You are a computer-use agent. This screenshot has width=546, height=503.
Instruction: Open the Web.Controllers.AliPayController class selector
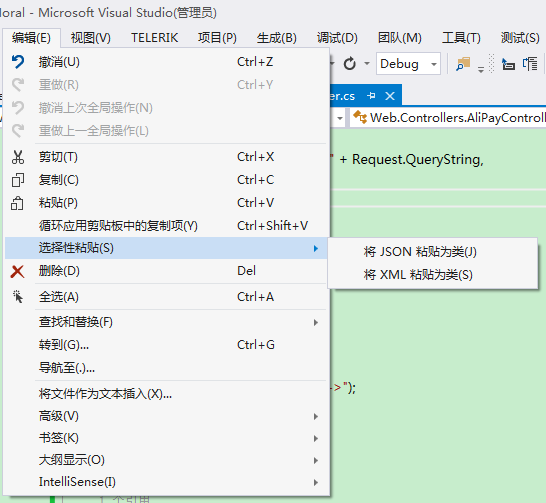(448, 118)
